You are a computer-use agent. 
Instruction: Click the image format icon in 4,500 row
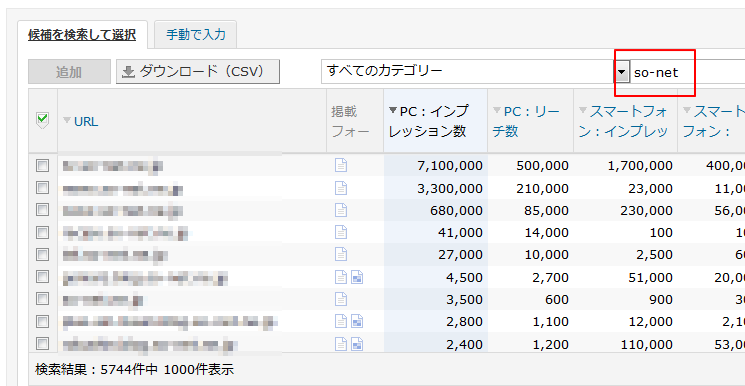click(x=357, y=277)
